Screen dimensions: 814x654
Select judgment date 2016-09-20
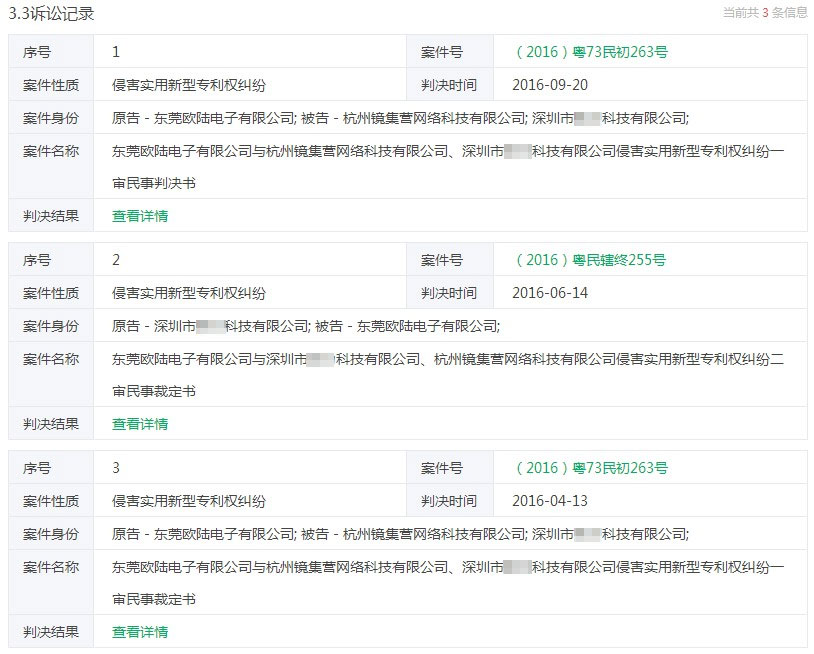pyautogui.click(x=550, y=85)
